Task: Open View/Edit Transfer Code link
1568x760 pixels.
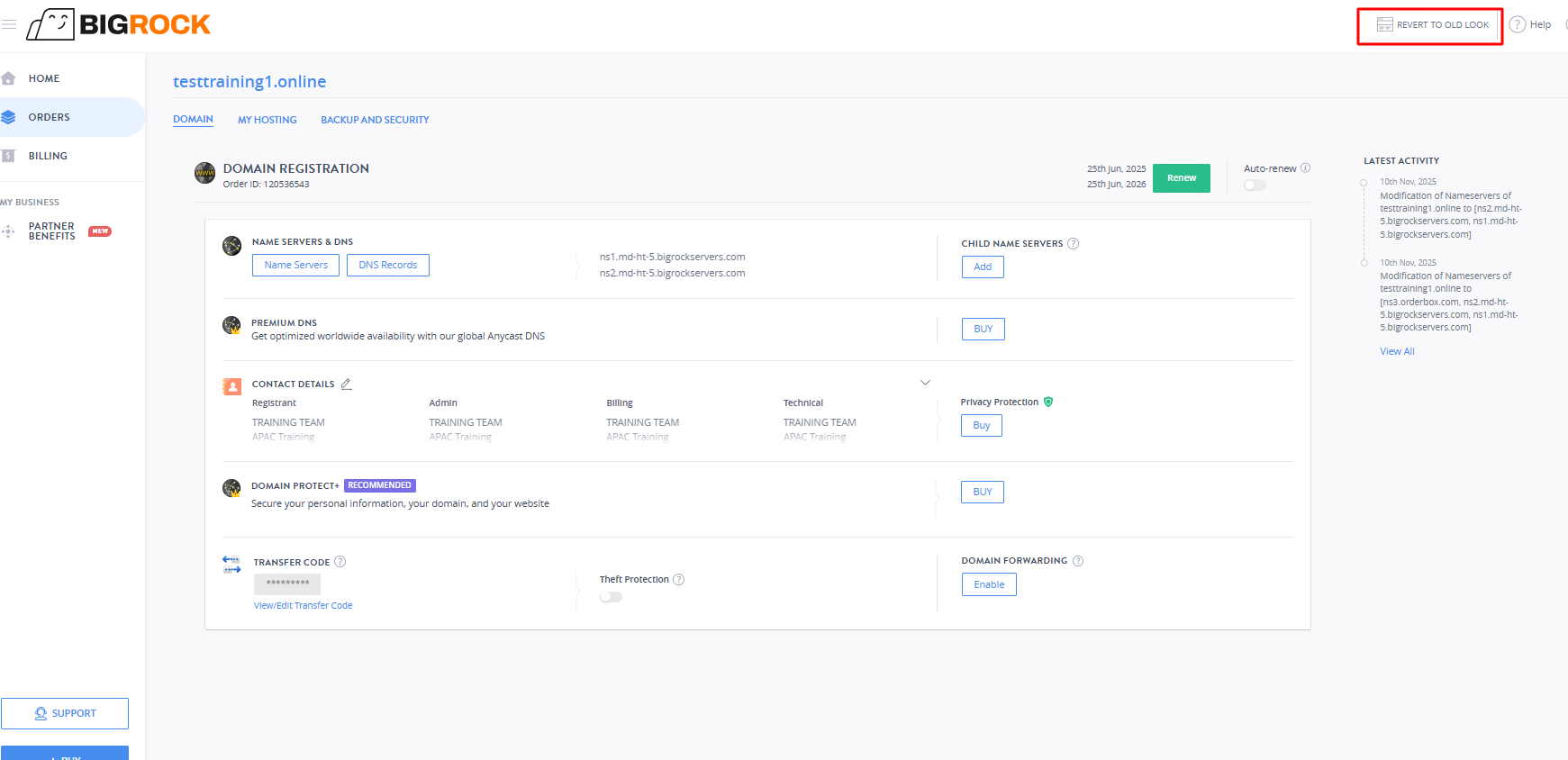Action: click(x=303, y=605)
